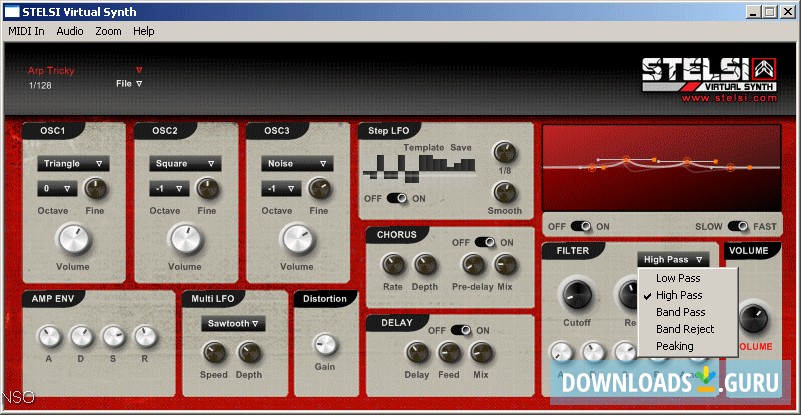
Task: Open the Zoom menu
Action: (x=108, y=31)
